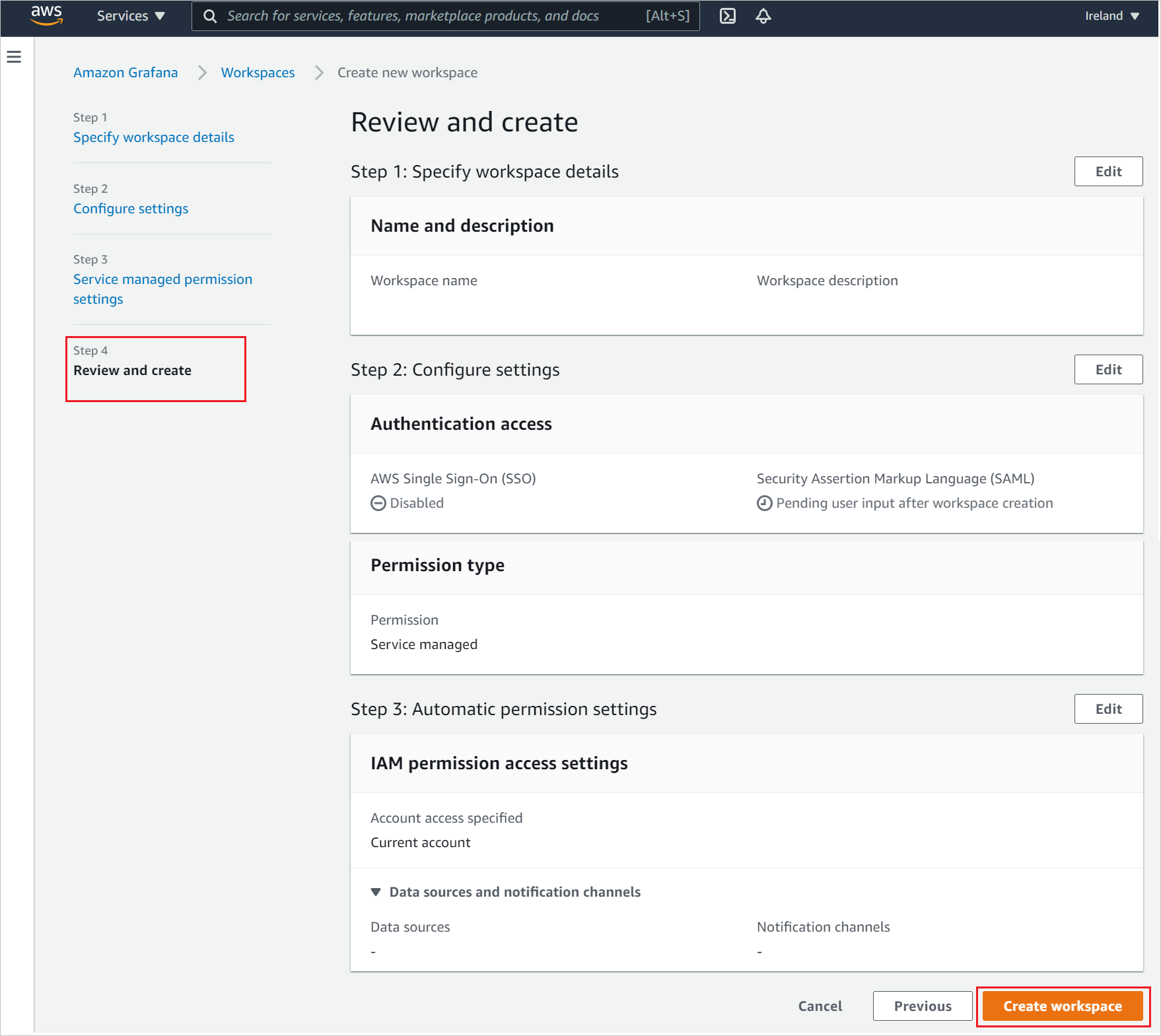The width and height of the screenshot is (1161, 1036).
Task: Click the AWS logo to go home
Action: (47, 15)
